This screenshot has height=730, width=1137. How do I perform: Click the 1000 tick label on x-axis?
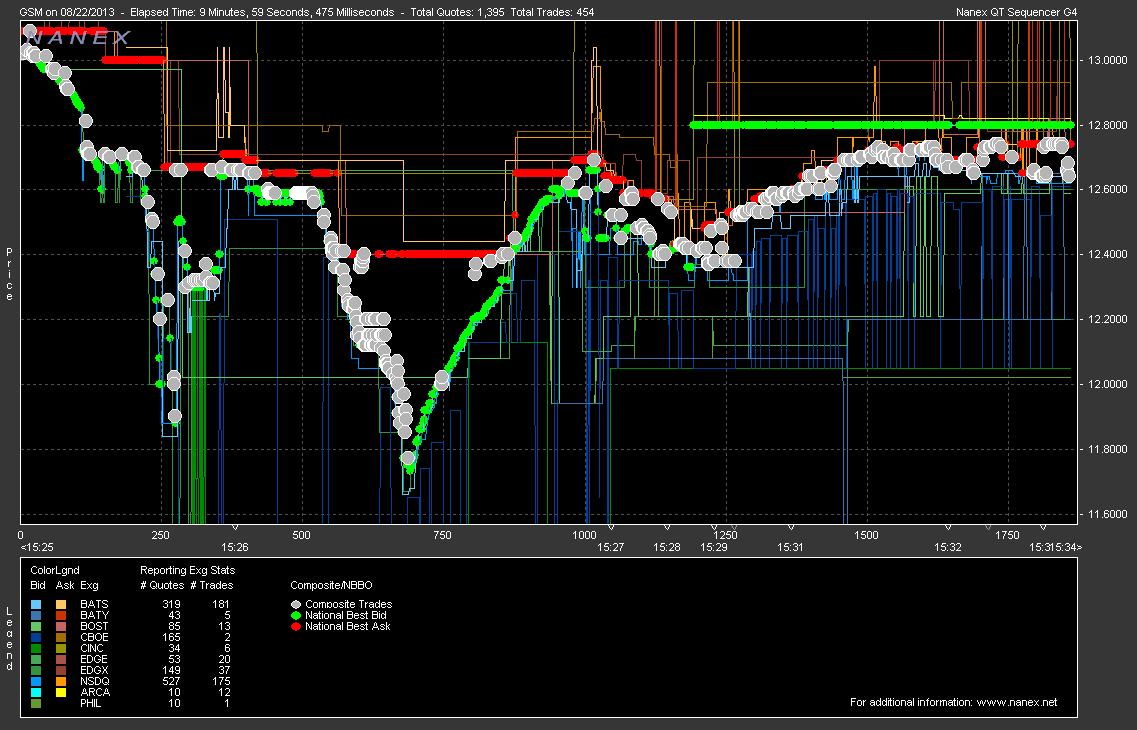[x=584, y=535]
